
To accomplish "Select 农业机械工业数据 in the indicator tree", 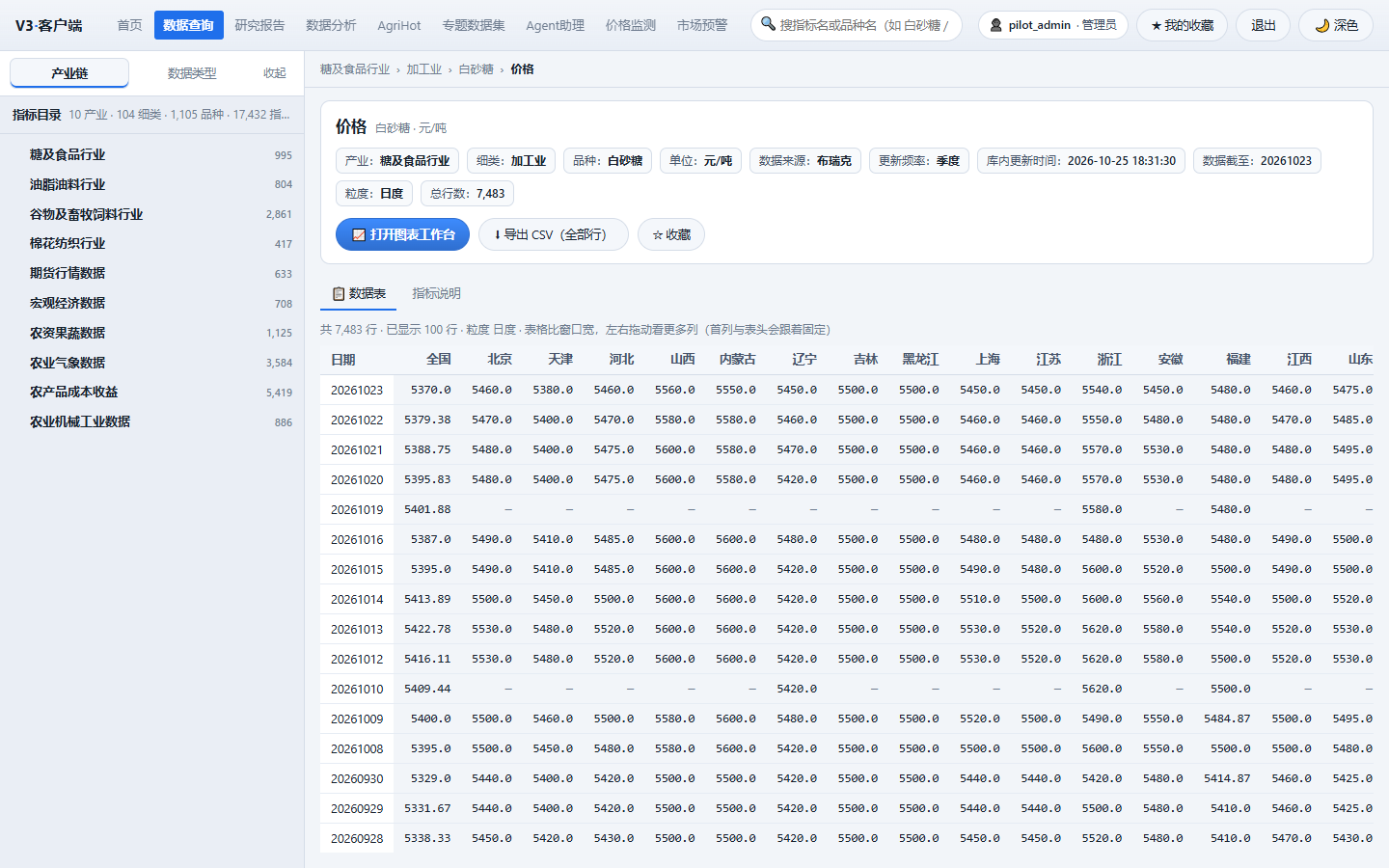I will 152,421.
